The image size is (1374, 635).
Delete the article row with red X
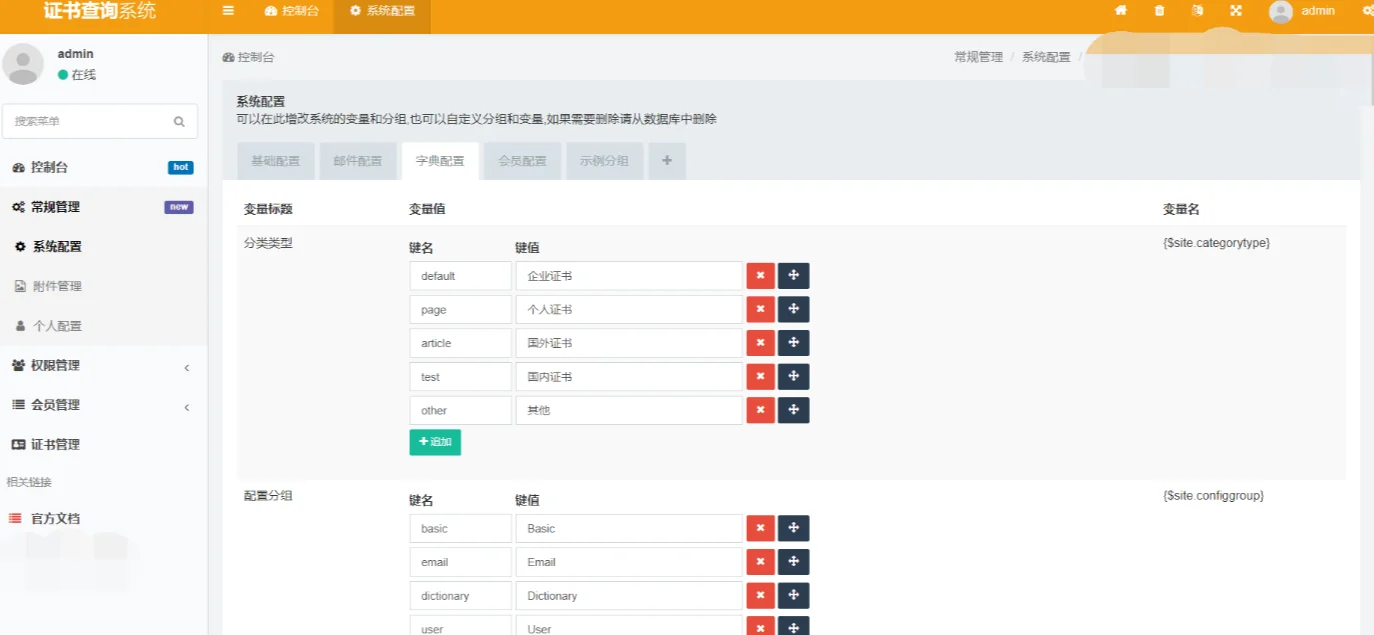click(760, 343)
